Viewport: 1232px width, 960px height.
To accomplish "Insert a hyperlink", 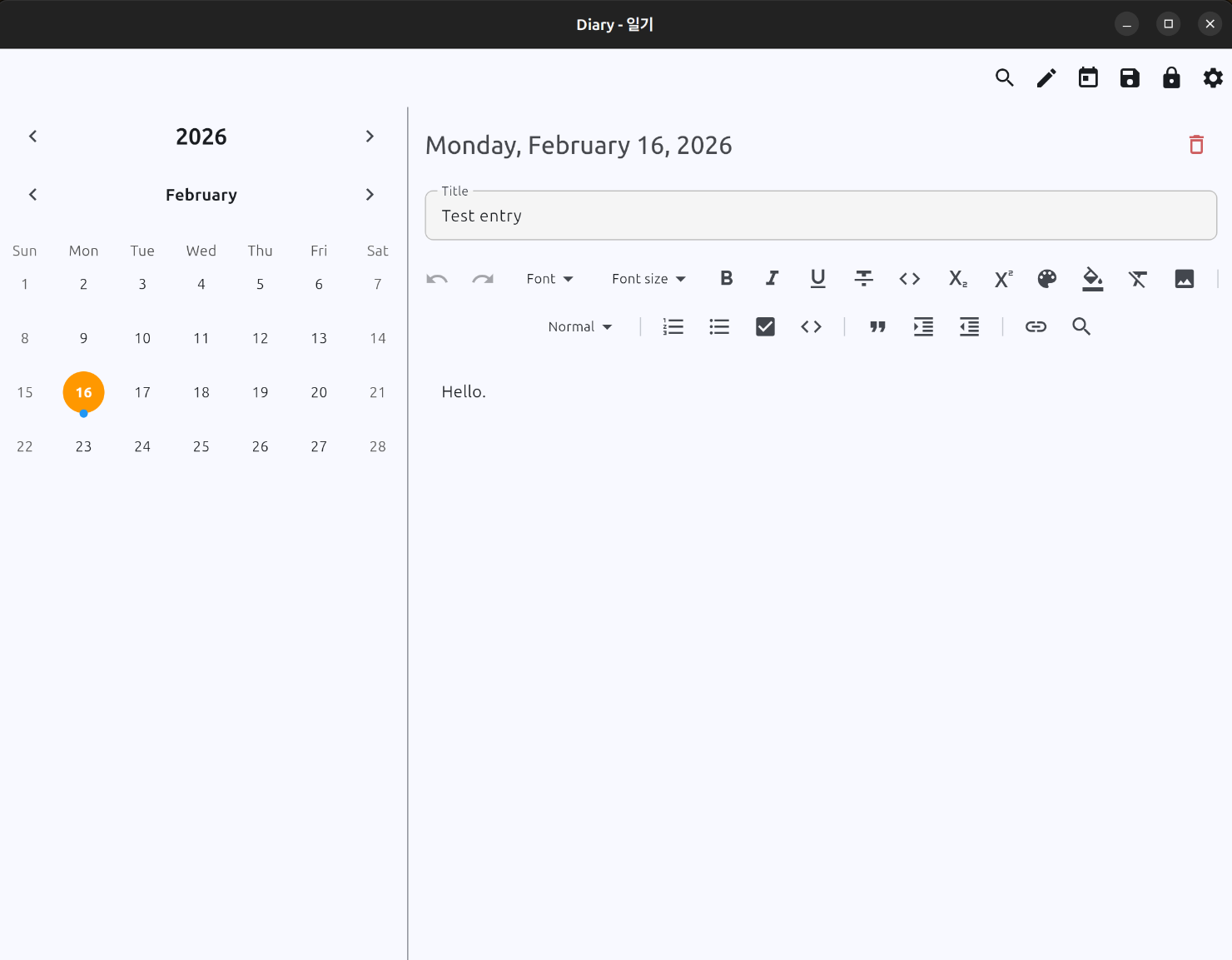I will pyautogui.click(x=1036, y=327).
